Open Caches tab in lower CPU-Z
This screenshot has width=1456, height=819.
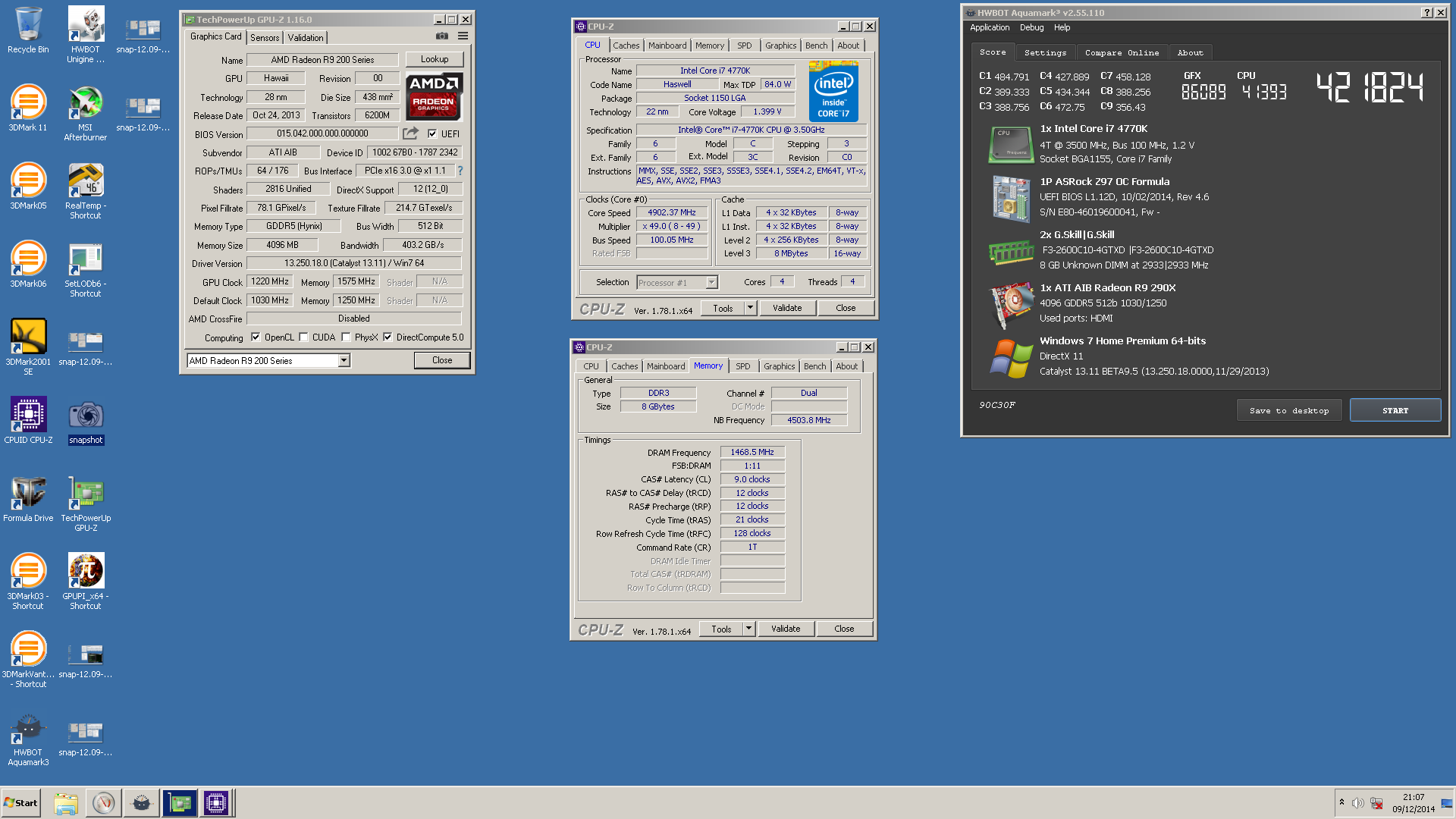[x=625, y=366]
